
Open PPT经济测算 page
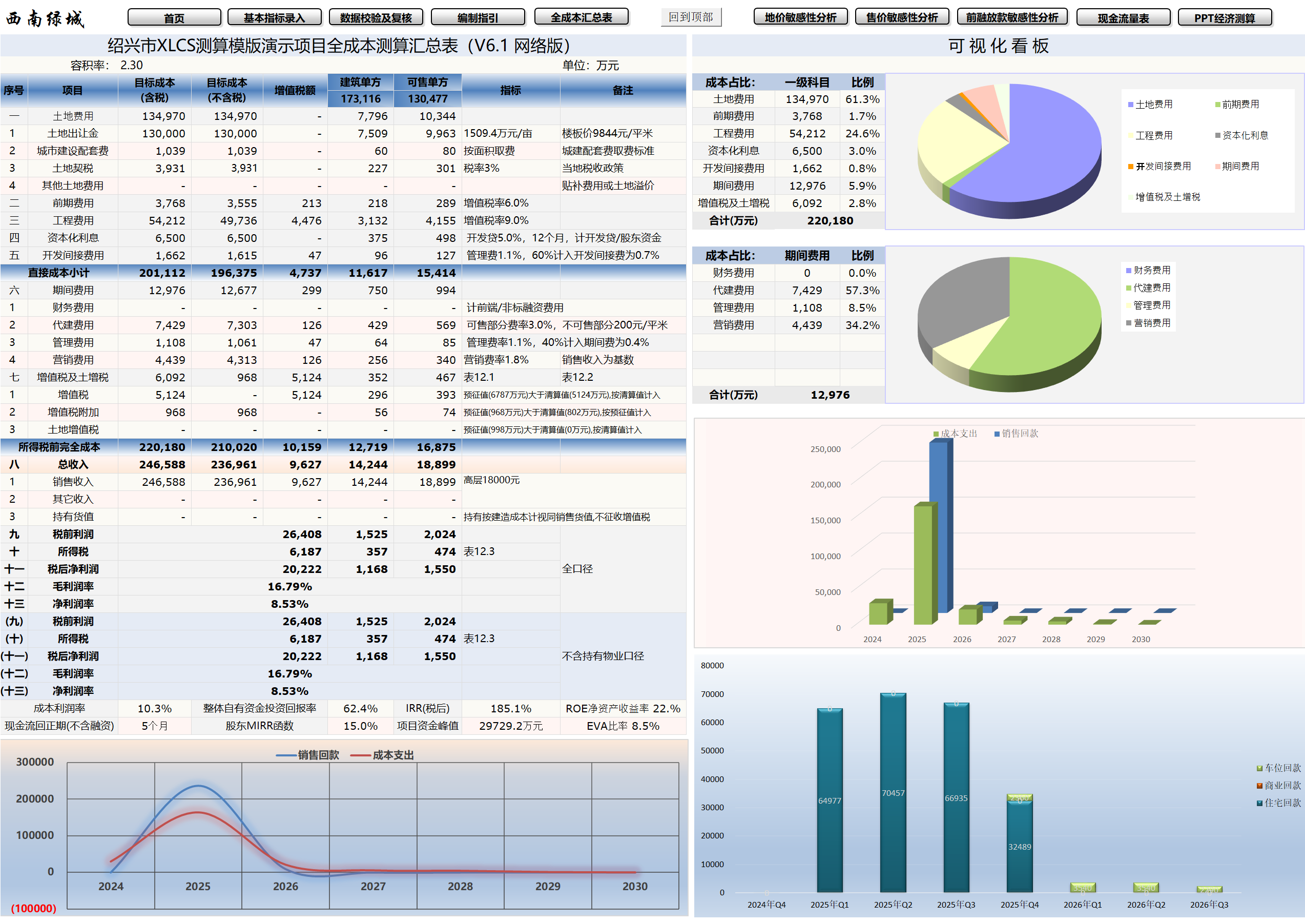pos(1225,17)
